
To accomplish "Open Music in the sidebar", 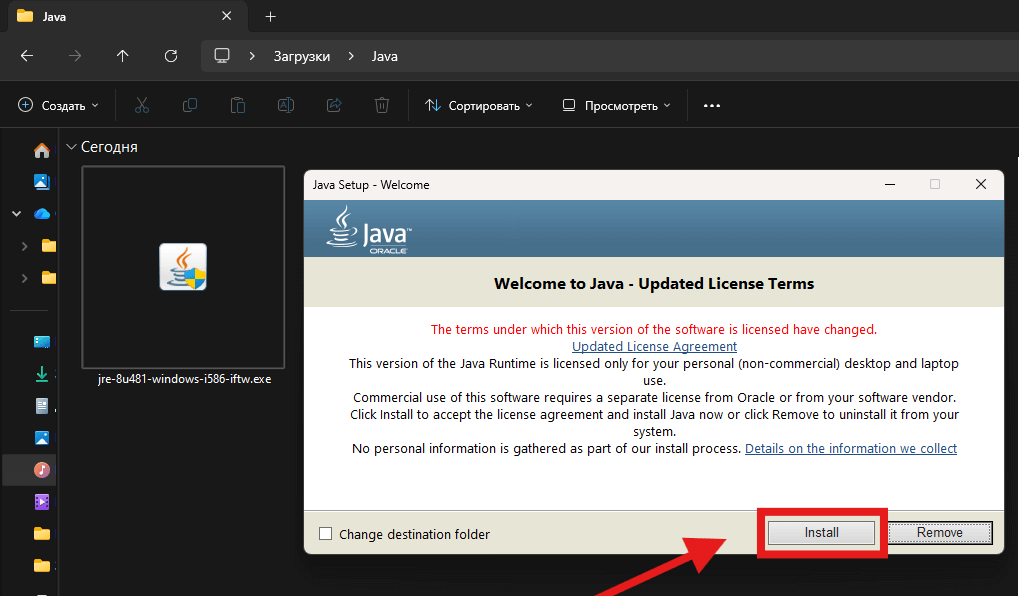I will [x=42, y=469].
